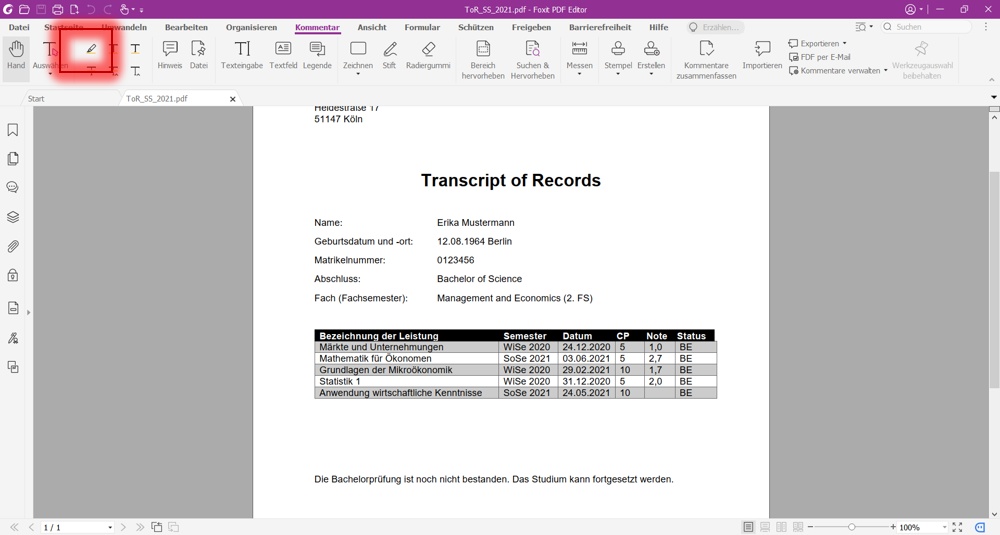Expand the left navigation panel arrow
Image resolution: width=1000 pixels, height=535 pixels.
tap(29, 312)
